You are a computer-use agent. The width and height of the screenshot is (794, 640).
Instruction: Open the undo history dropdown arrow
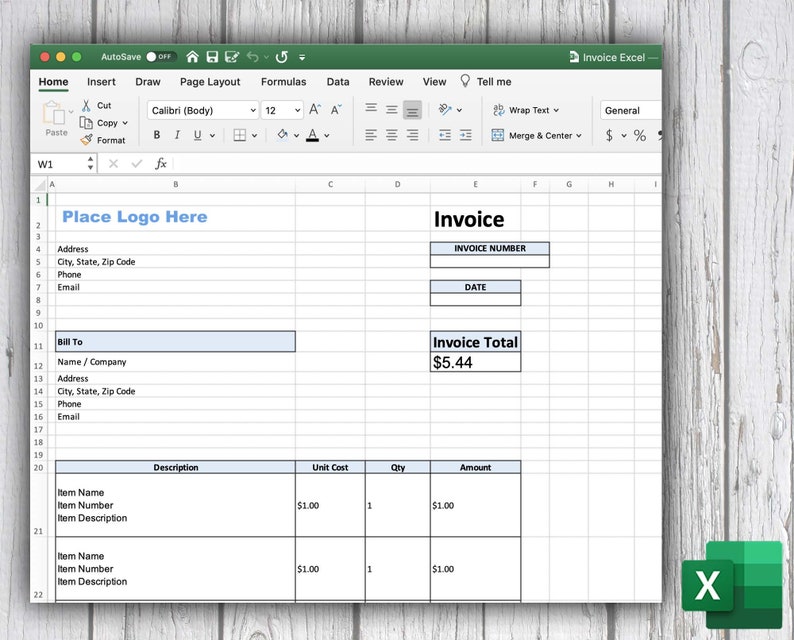pyautogui.click(x=266, y=57)
